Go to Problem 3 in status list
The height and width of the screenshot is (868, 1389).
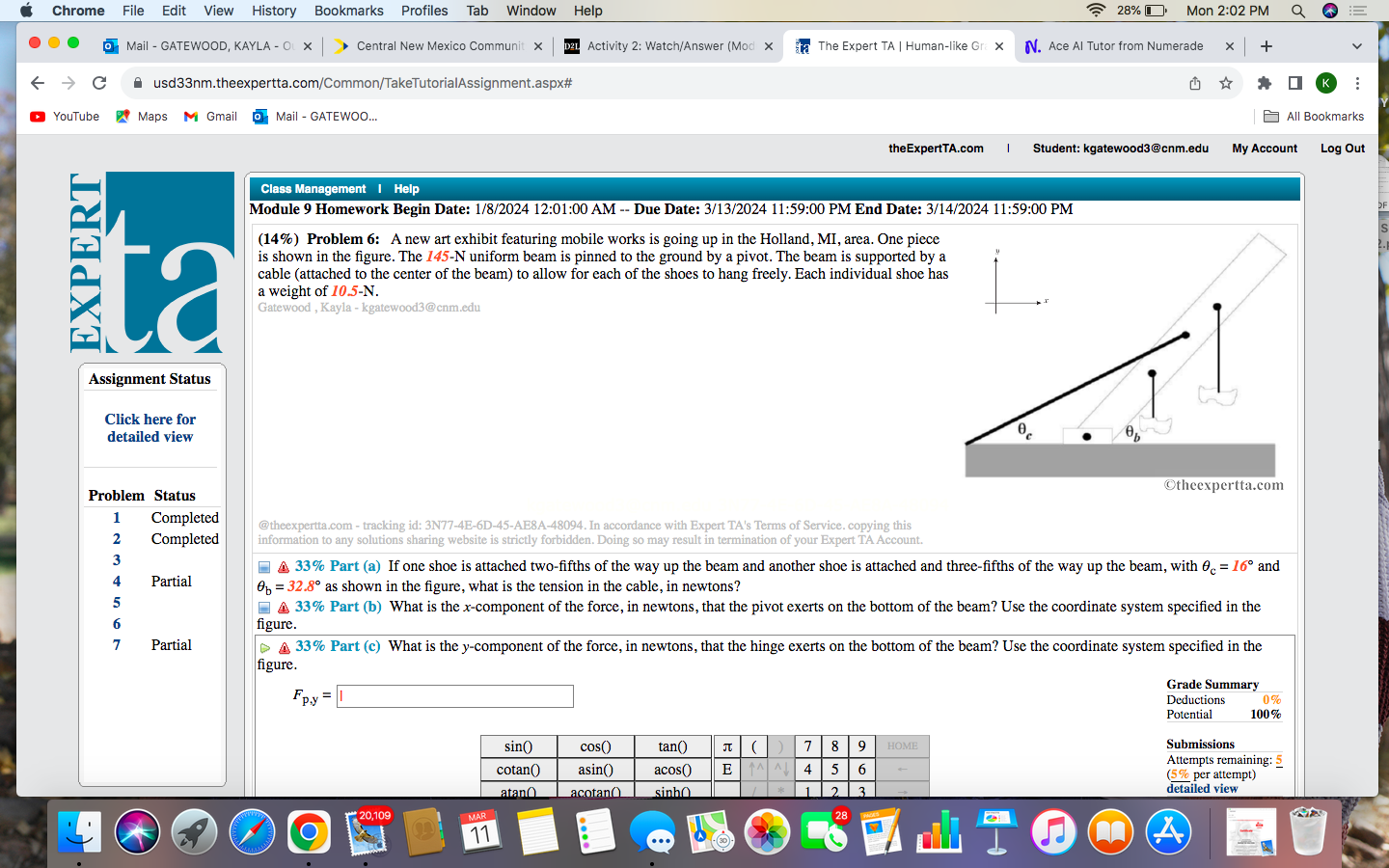(x=117, y=560)
